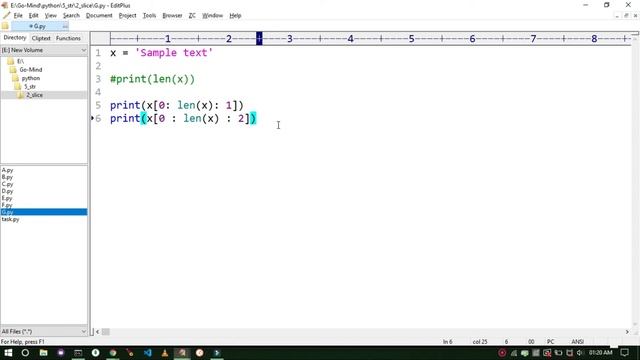
Task: Open the ZC menu
Action: (192, 16)
